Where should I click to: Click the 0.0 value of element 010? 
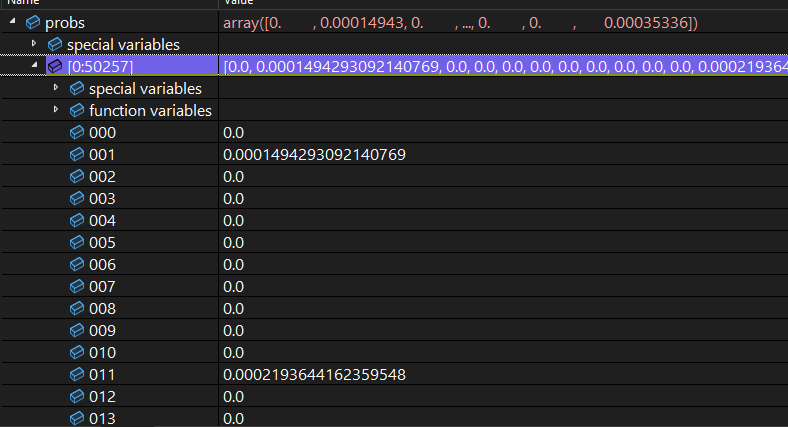tap(234, 353)
